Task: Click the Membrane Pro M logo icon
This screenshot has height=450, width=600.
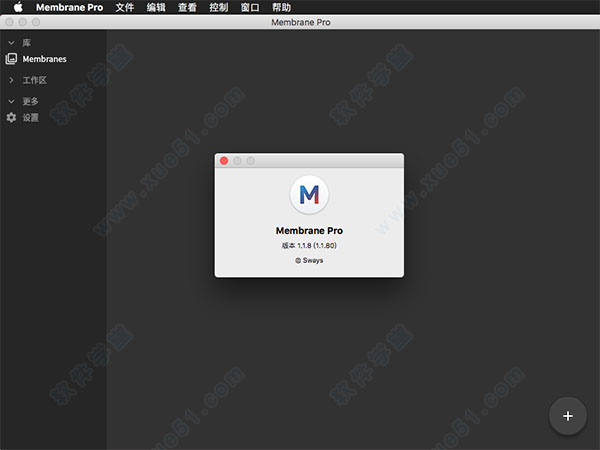Action: [x=309, y=195]
